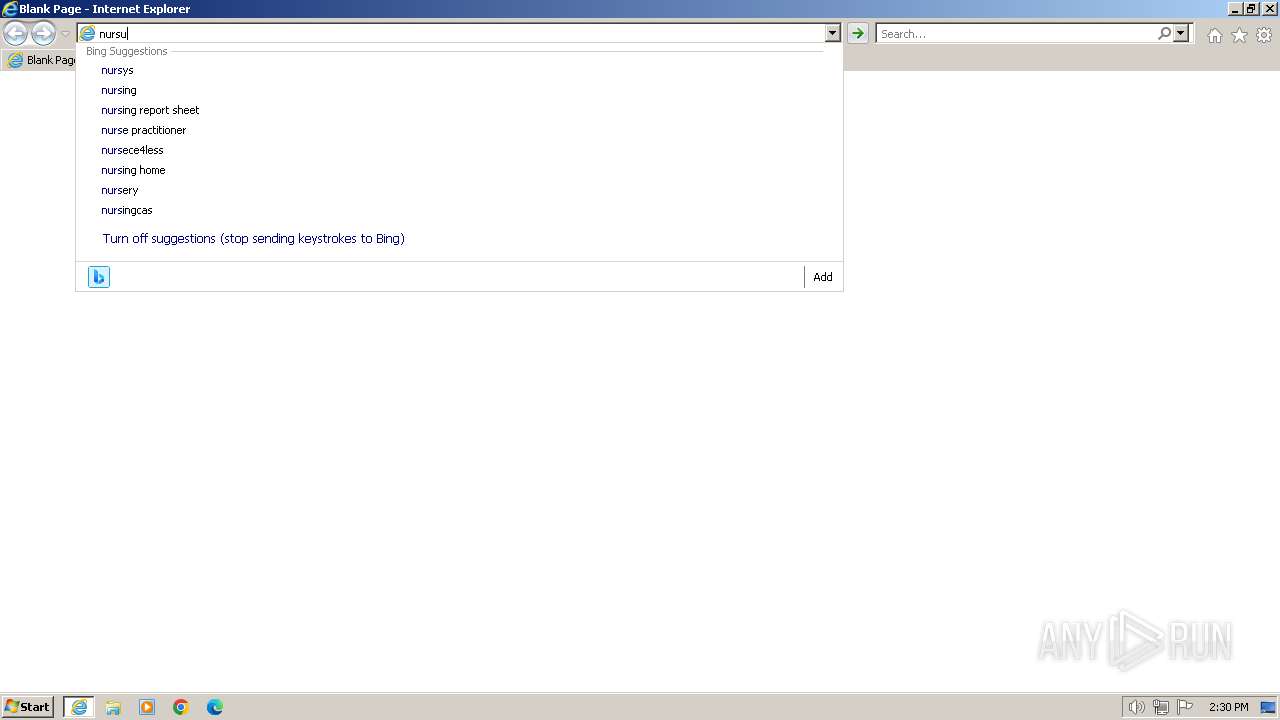Click the green Go arrow button

[x=857, y=34]
